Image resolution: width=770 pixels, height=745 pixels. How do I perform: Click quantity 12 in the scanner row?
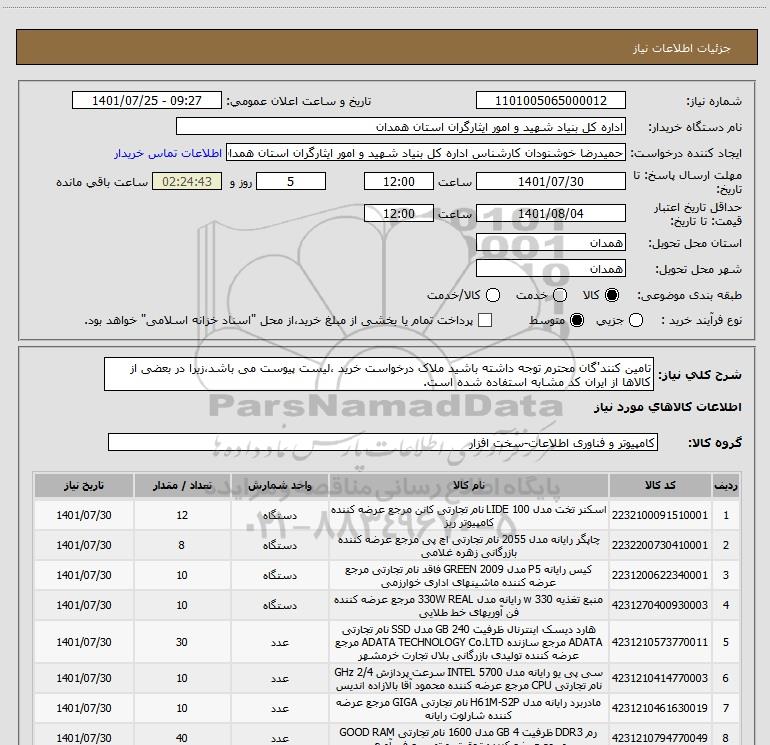pos(182,515)
